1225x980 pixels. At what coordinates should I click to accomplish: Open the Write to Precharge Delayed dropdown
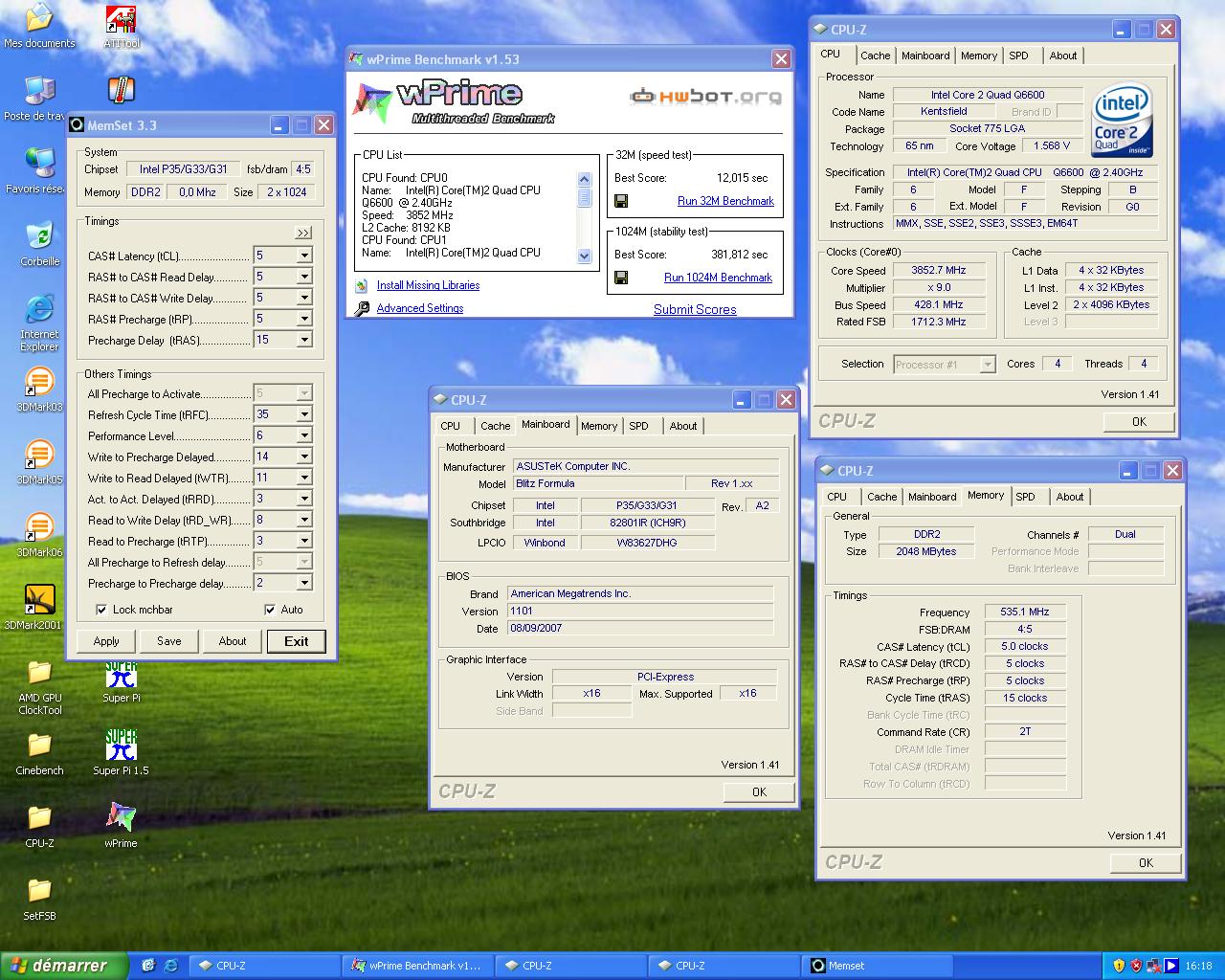[304, 457]
